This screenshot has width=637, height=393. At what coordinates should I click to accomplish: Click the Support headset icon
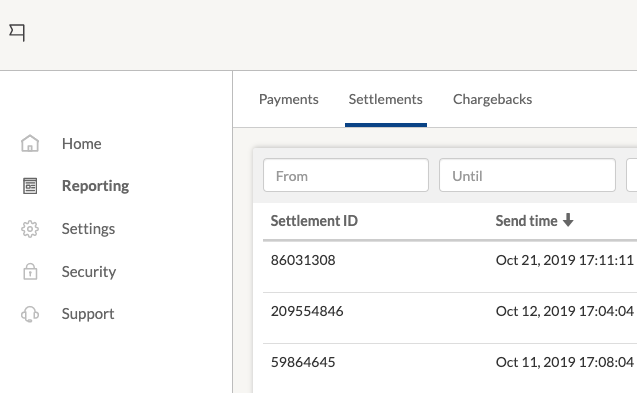click(30, 314)
